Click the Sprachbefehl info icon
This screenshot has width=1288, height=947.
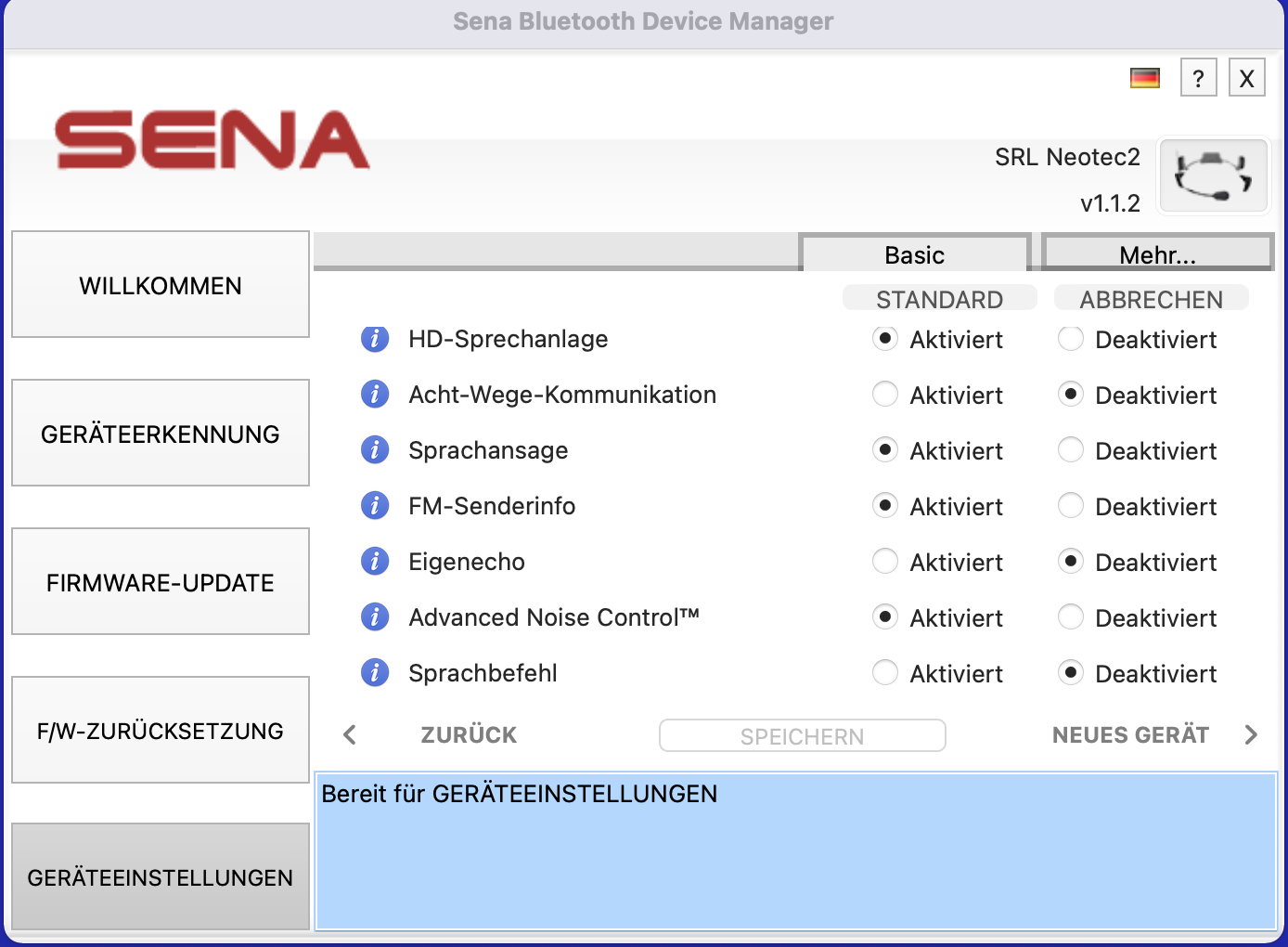point(375,673)
